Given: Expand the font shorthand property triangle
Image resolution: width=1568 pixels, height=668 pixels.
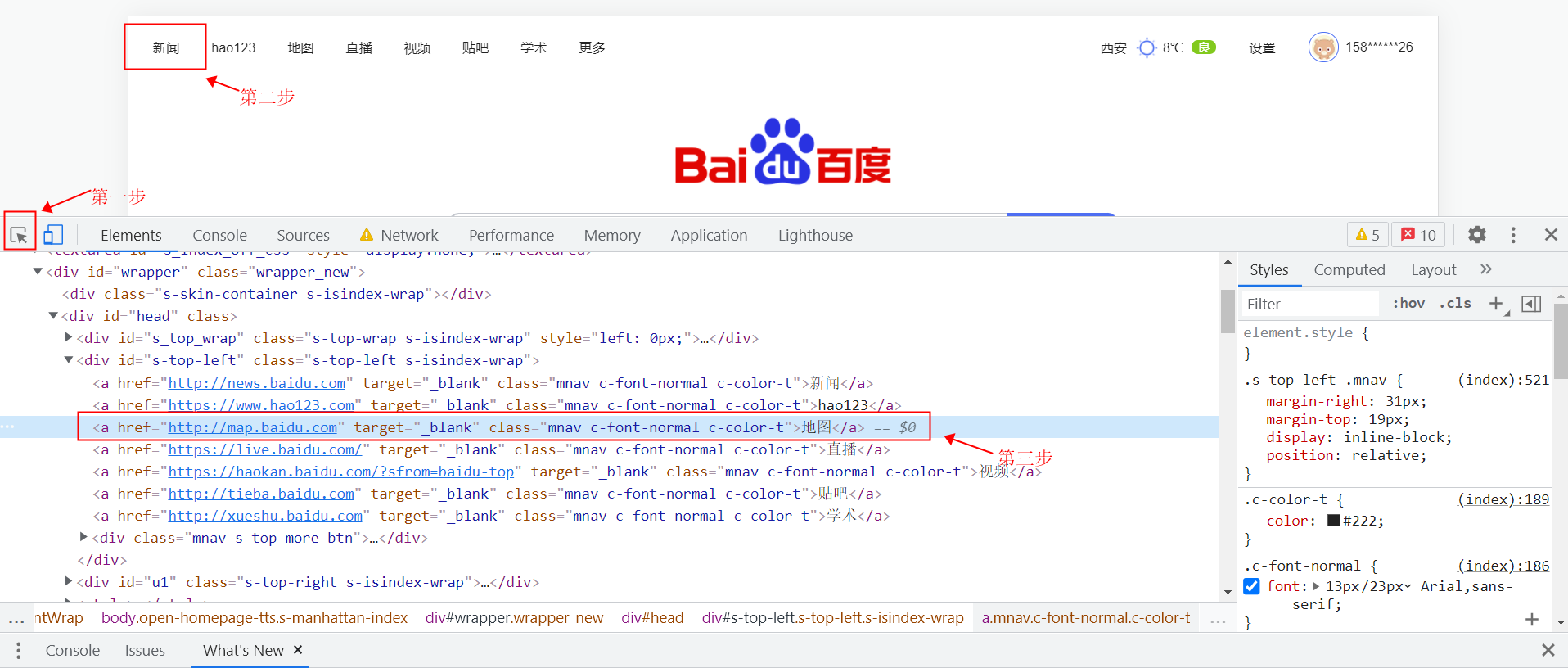Looking at the screenshot, I should click(1315, 586).
